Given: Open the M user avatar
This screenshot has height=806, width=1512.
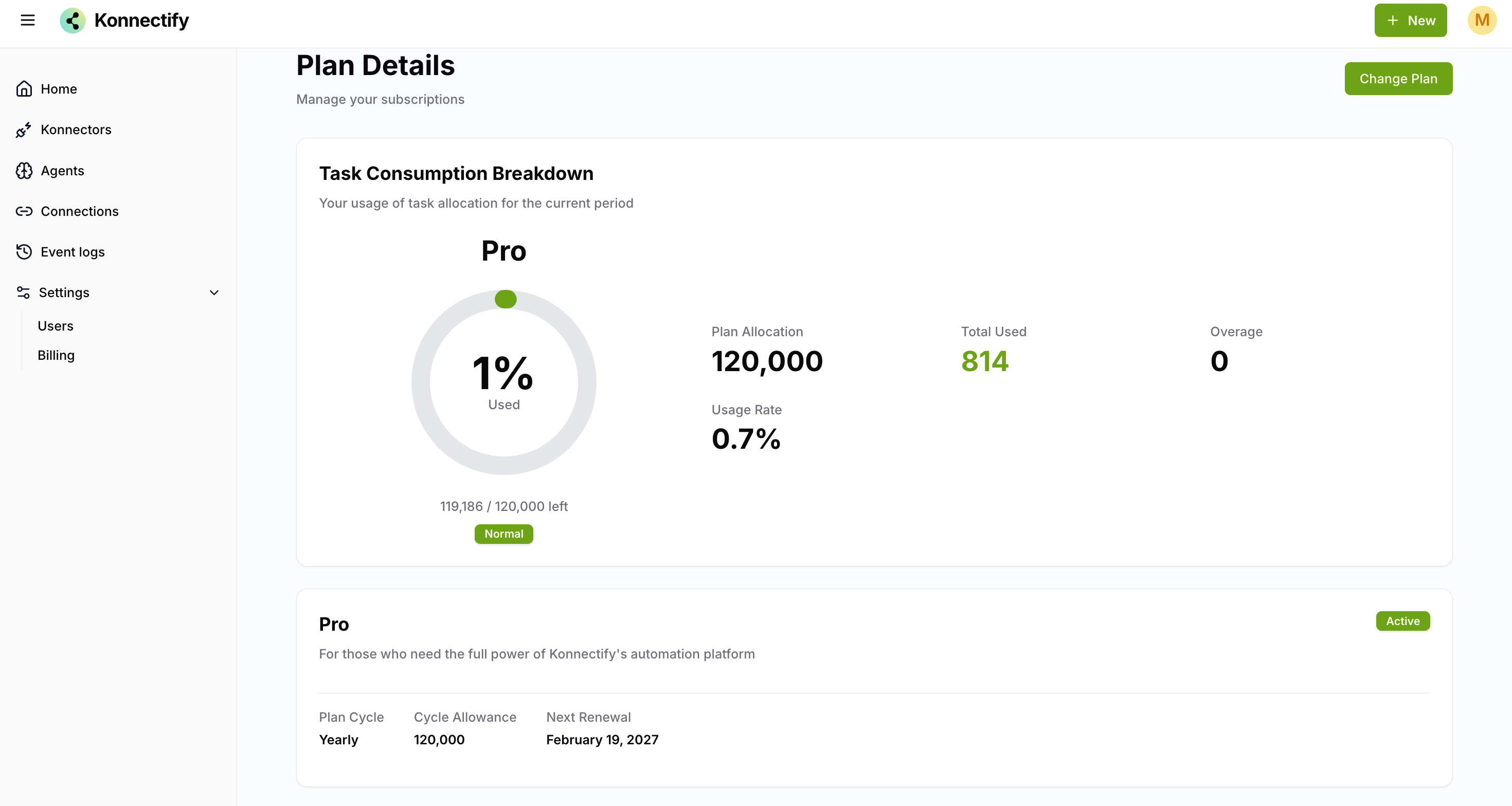Looking at the screenshot, I should pos(1482,21).
